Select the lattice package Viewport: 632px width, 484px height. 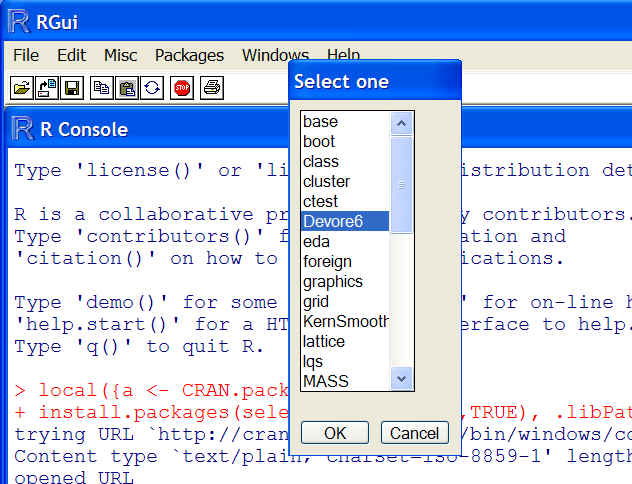point(345,341)
